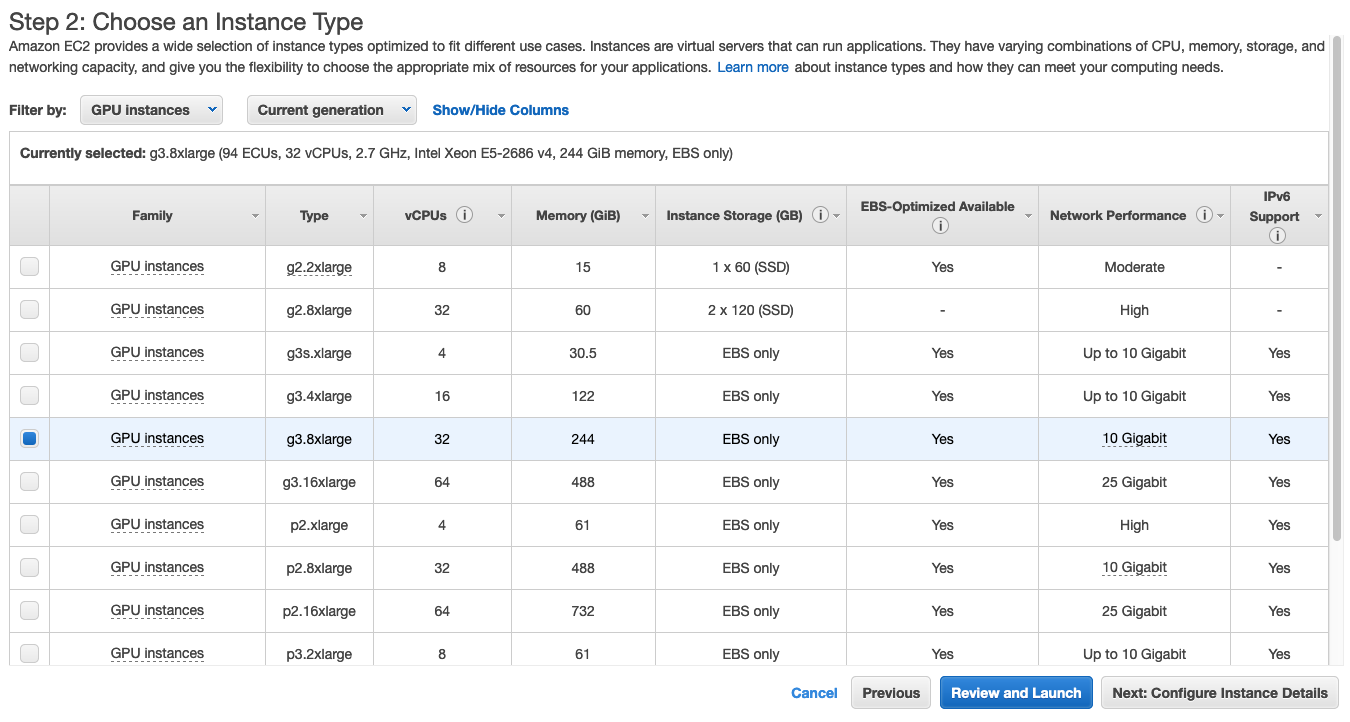View the Network Performance info icon
The height and width of the screenshot is (722, 1350).
pos(1205,215)
